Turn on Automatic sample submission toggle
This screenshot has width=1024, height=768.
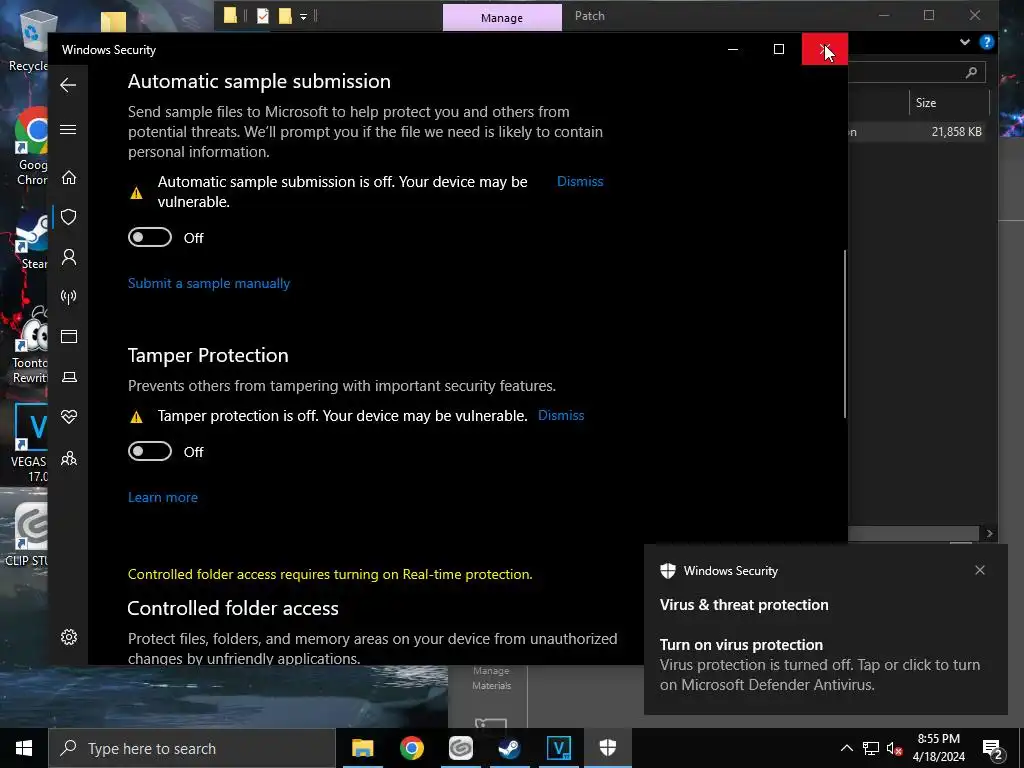150,237
